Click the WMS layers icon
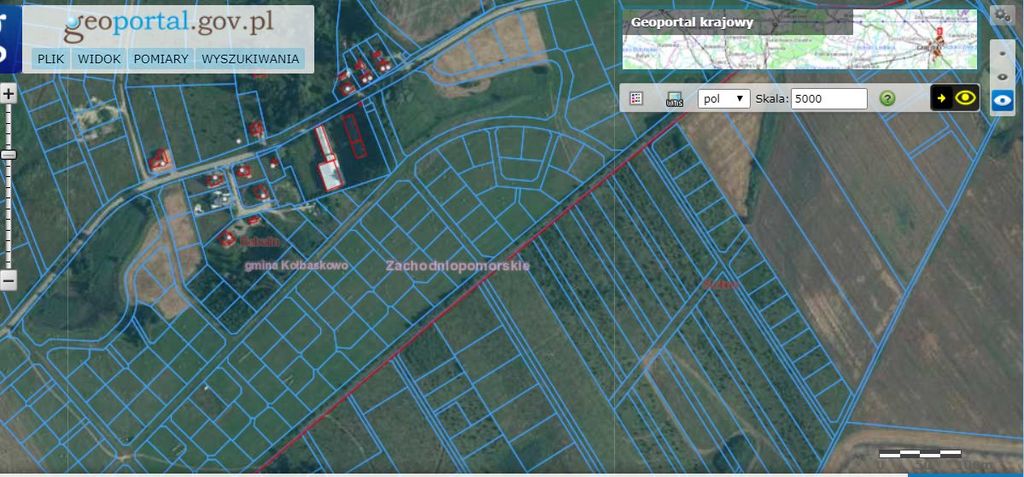This screenshot has width=1024, height=477. tap(674, 98)
